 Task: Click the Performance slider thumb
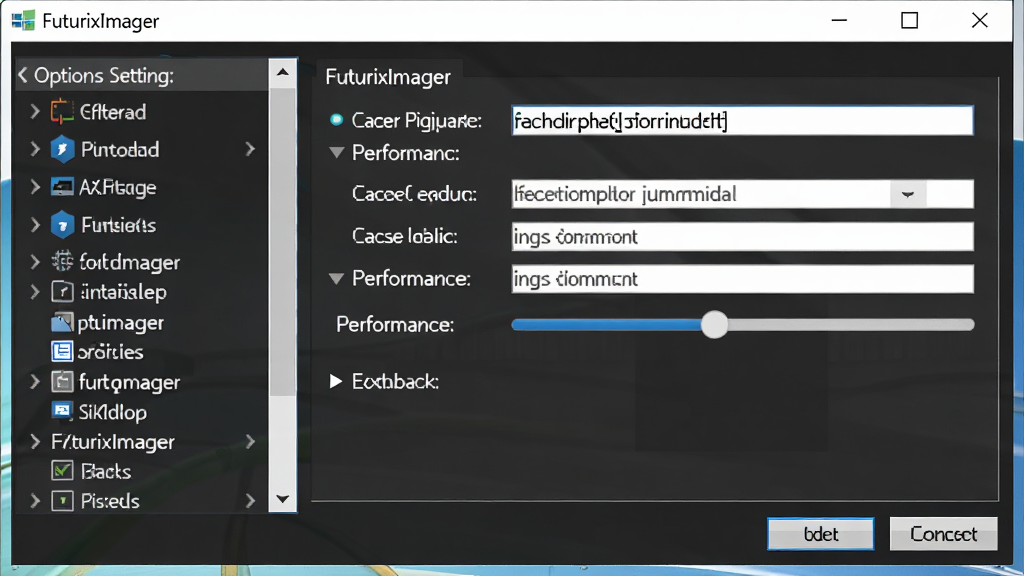tap(714, 325)
